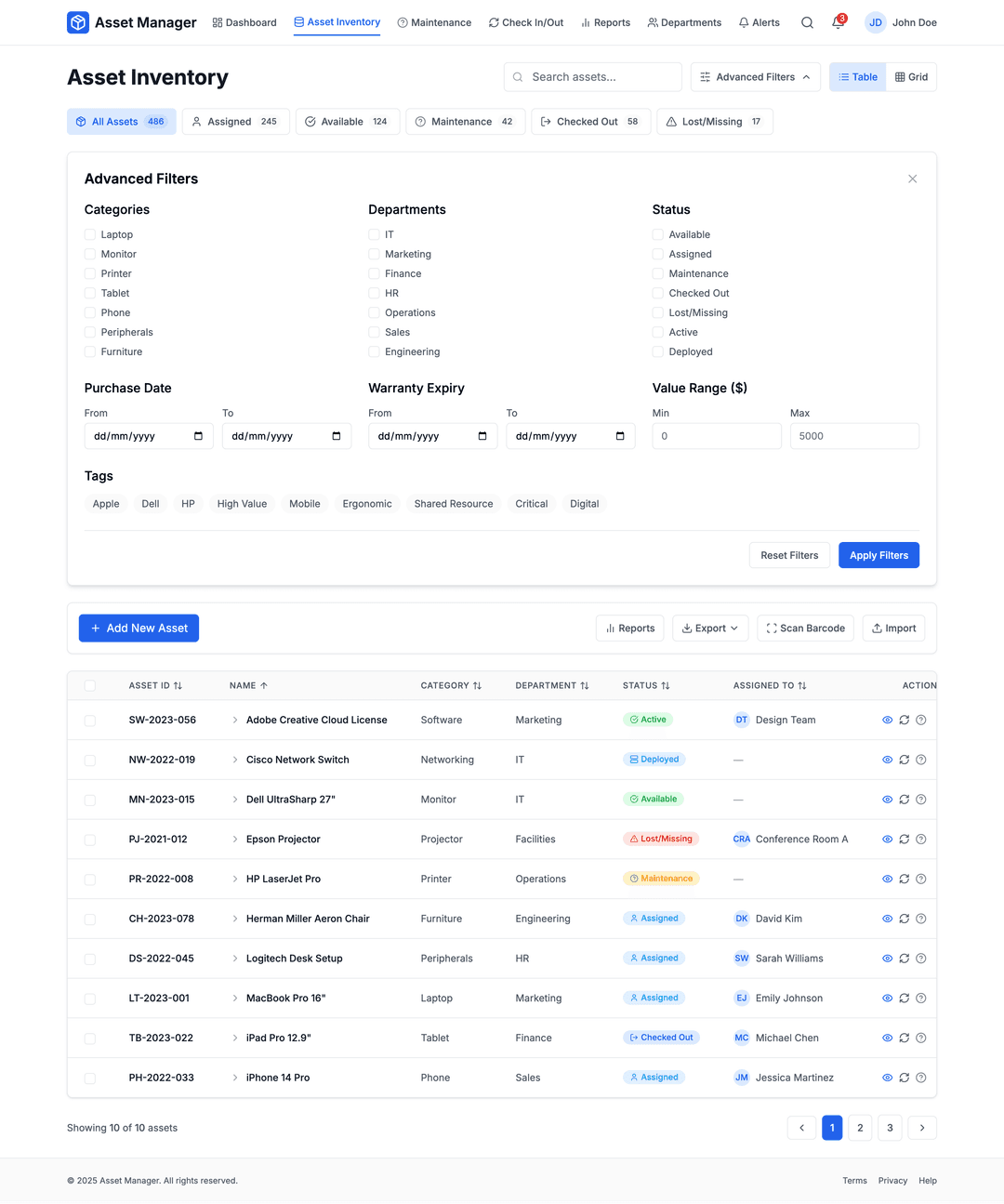This screenshot has width=1004, height=1204.
Task: Enable the Laptop category filter
Action: [89, 234]
